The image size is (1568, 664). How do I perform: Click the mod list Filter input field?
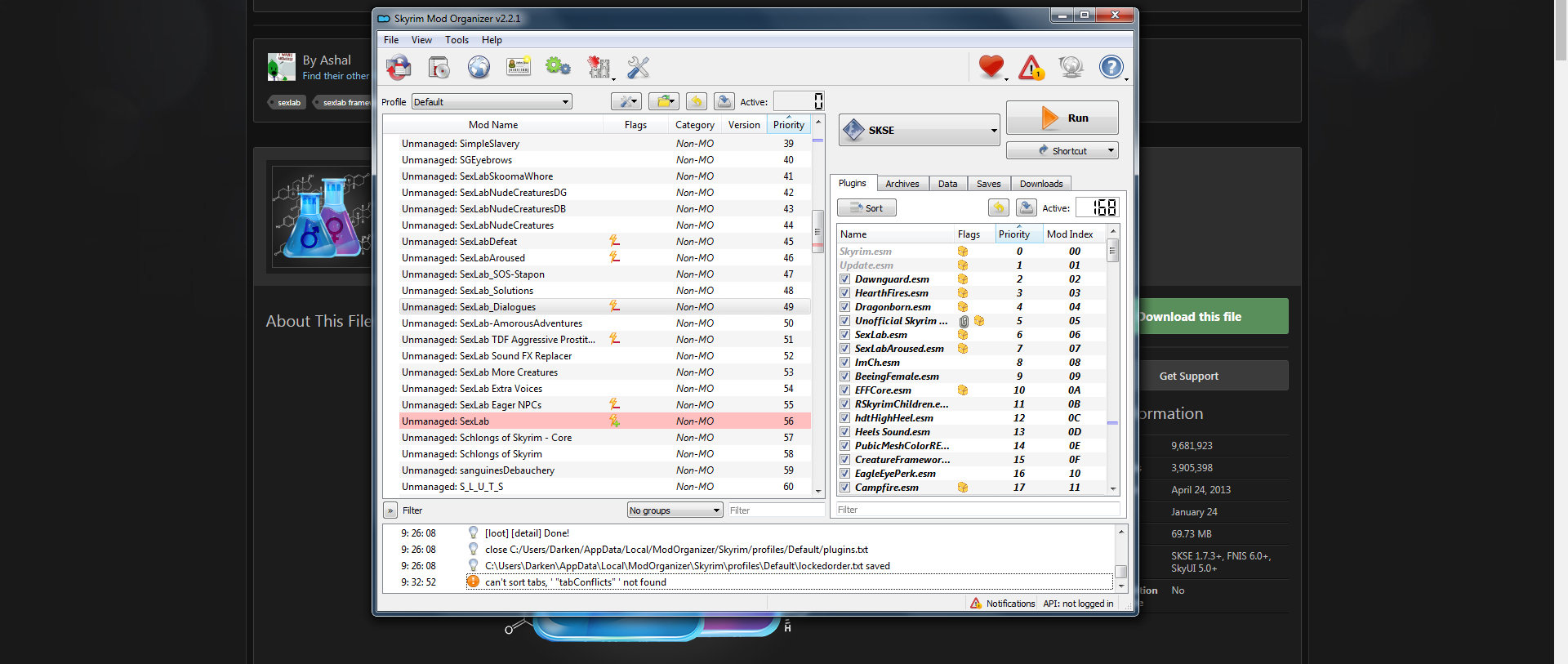(x=775, y=510)
